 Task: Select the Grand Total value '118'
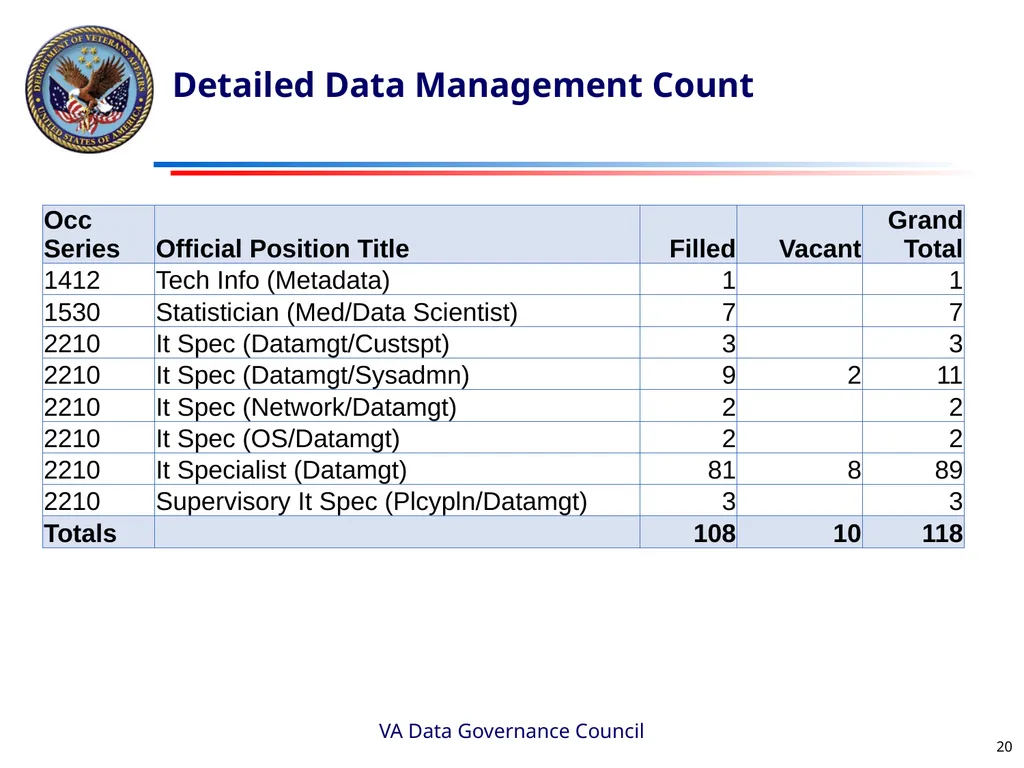point(913,532)
